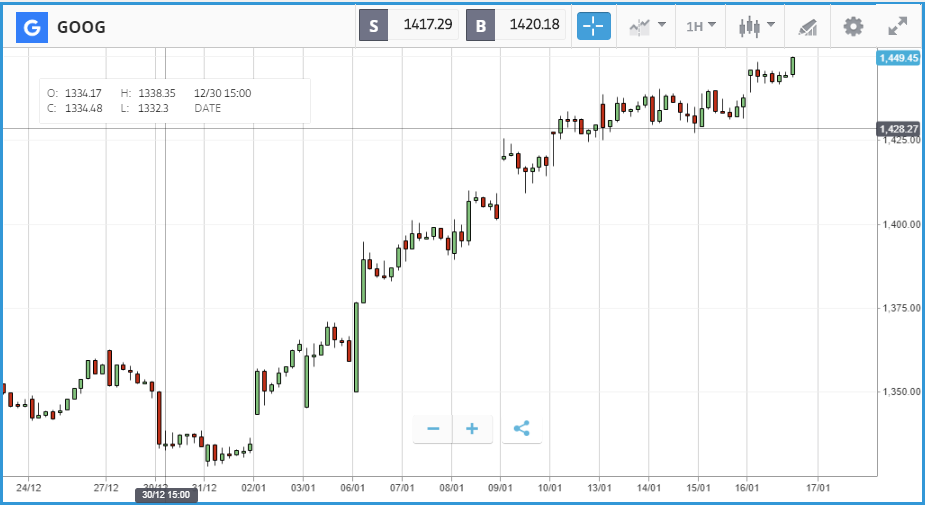Click the 15/01 date axis label
Viewport: 925px width, 505px height.
click(x=698, y=488)
